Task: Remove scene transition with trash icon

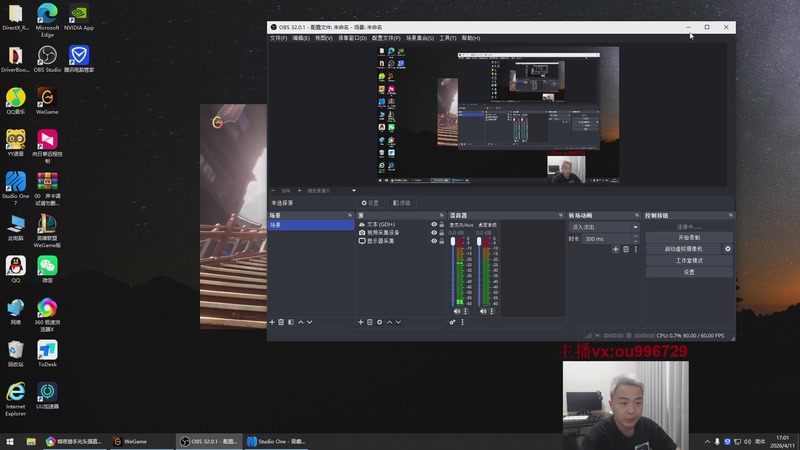Action: click(626, 249)
